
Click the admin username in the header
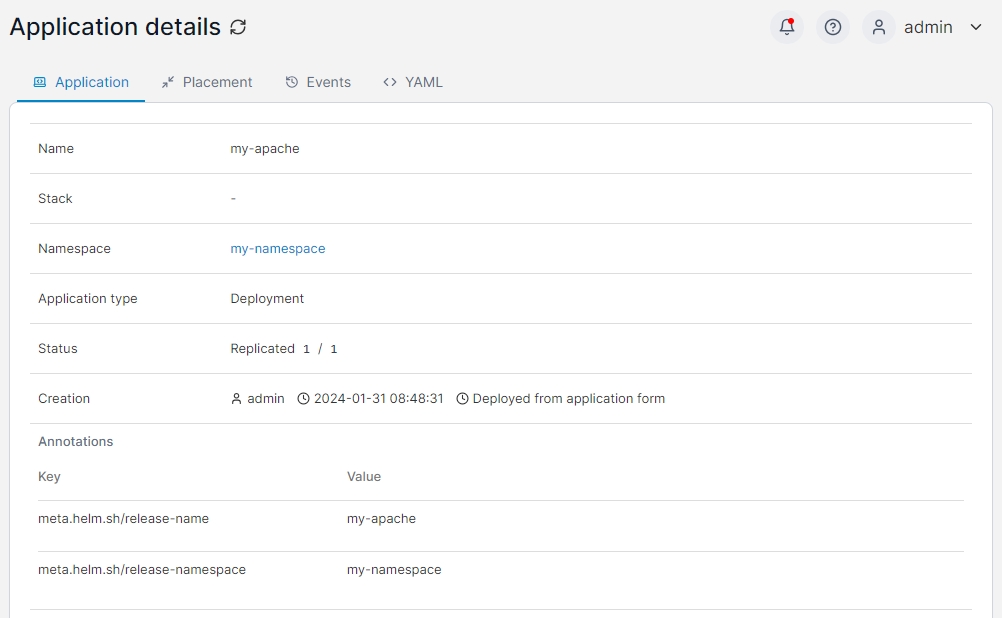point(928,27)
